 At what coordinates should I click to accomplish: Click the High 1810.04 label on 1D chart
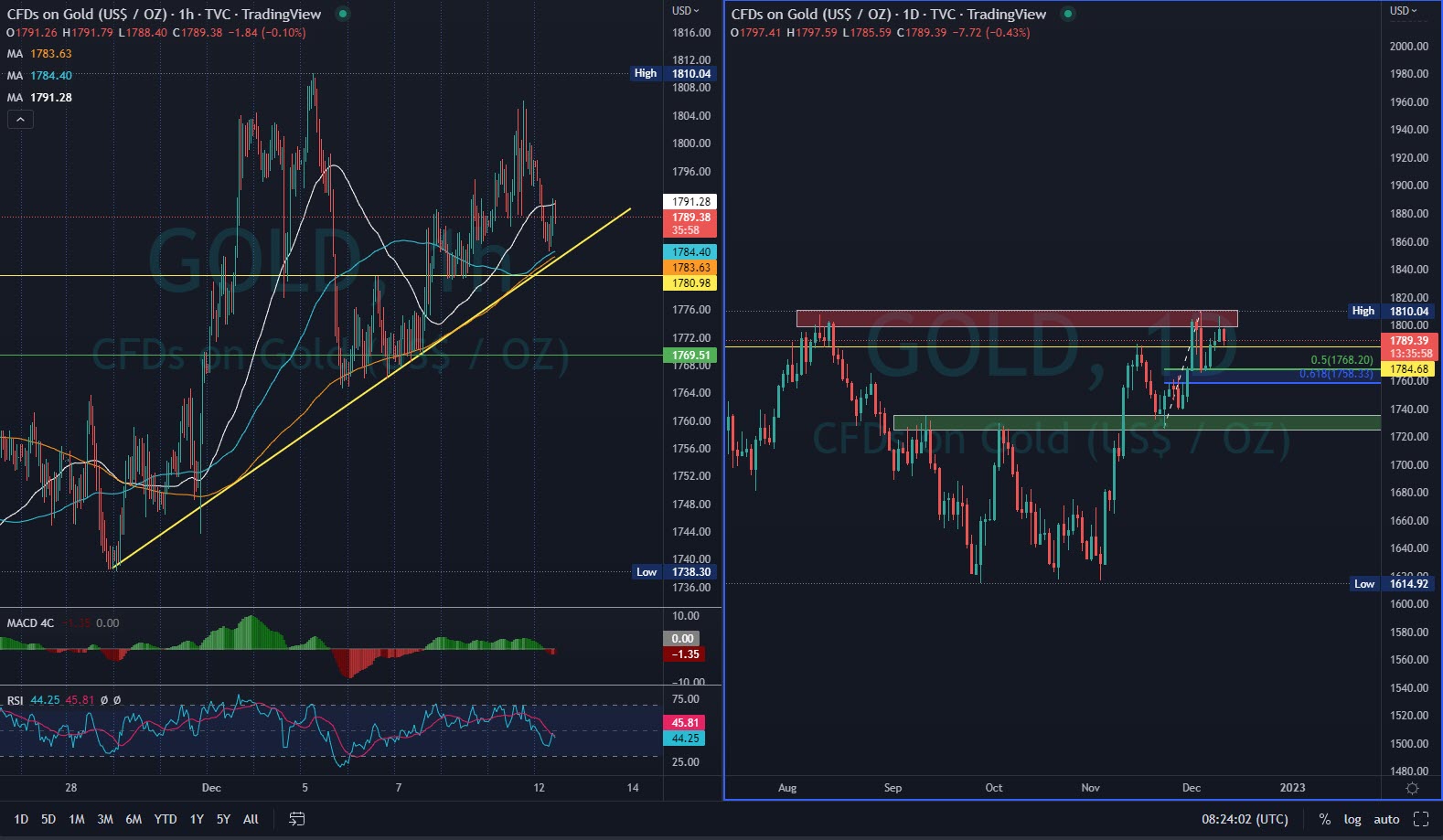coord(1391,312)
